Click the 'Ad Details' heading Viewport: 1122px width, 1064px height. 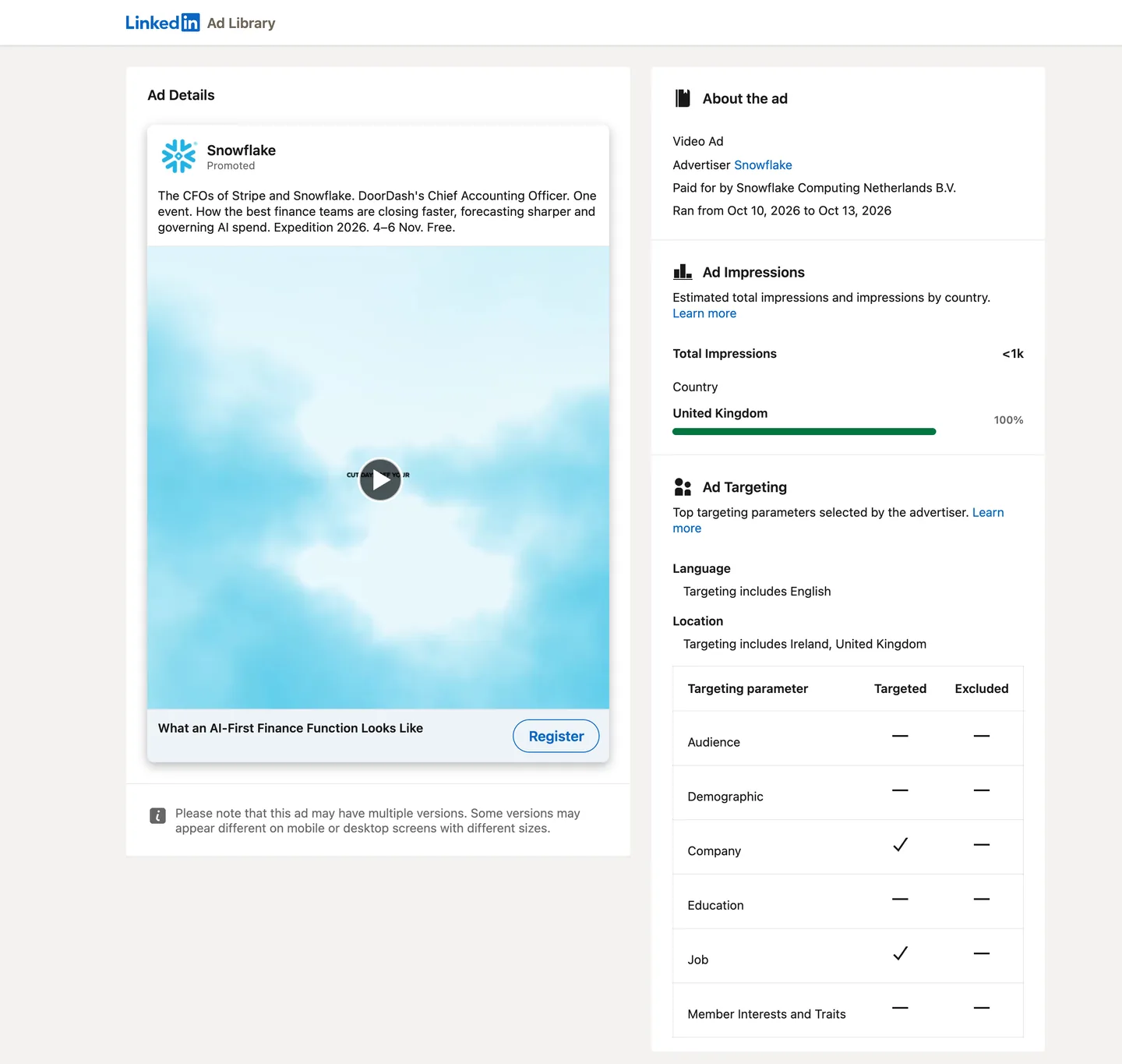(x=181, y=95)
